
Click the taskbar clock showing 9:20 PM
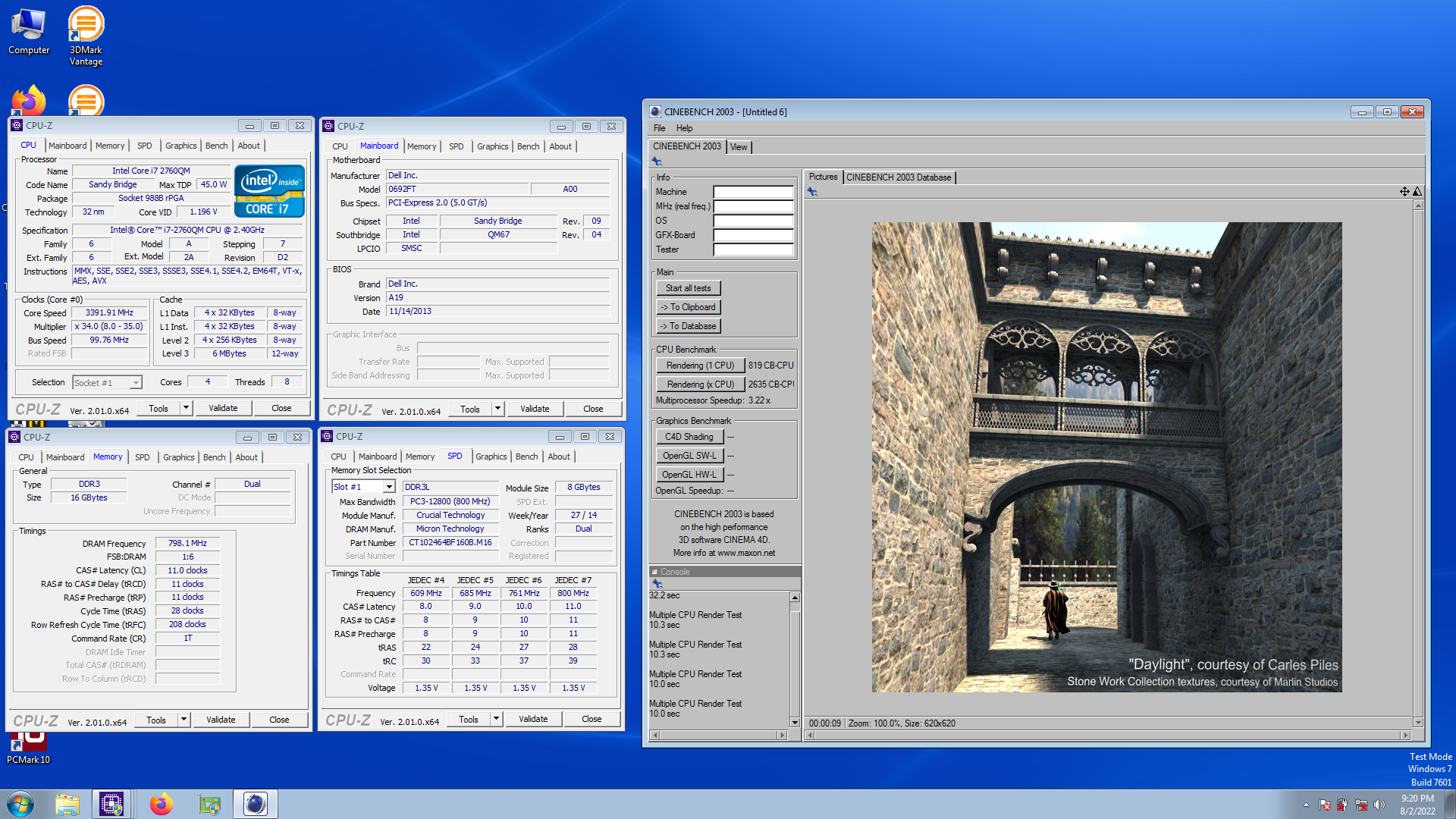pyautogui.click(x=1417, y=799)
